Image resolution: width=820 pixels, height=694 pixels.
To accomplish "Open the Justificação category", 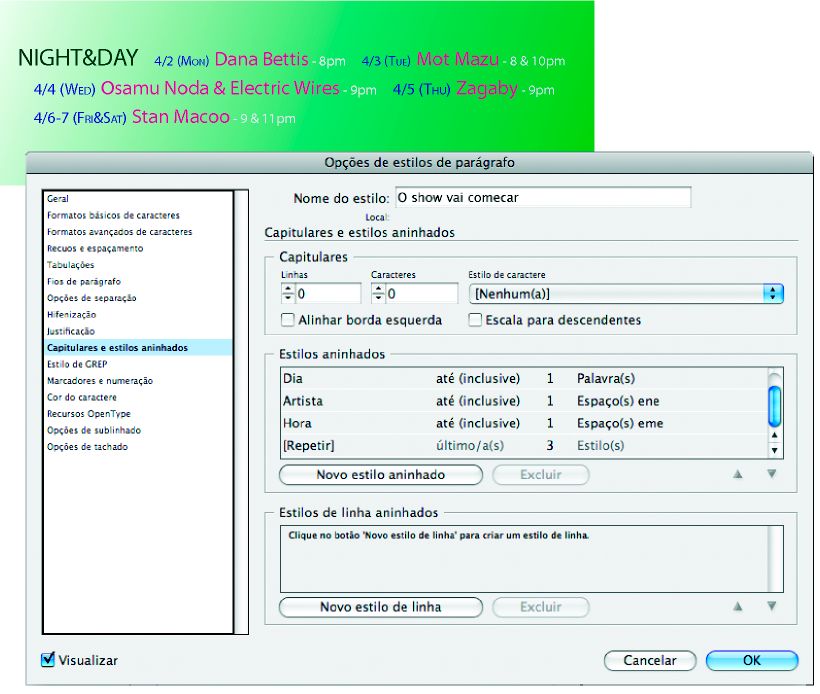I will (71, 331).
